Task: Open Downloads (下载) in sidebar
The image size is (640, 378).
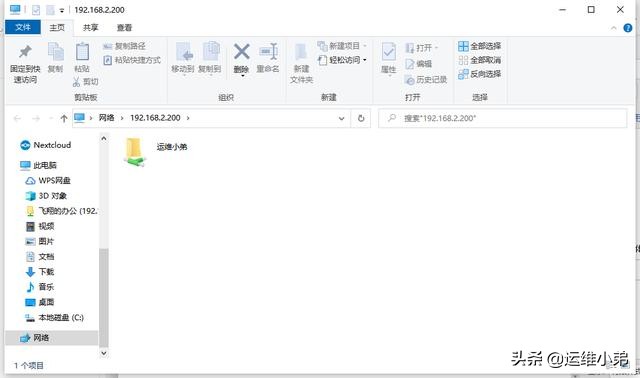Action: pos(40,272)
